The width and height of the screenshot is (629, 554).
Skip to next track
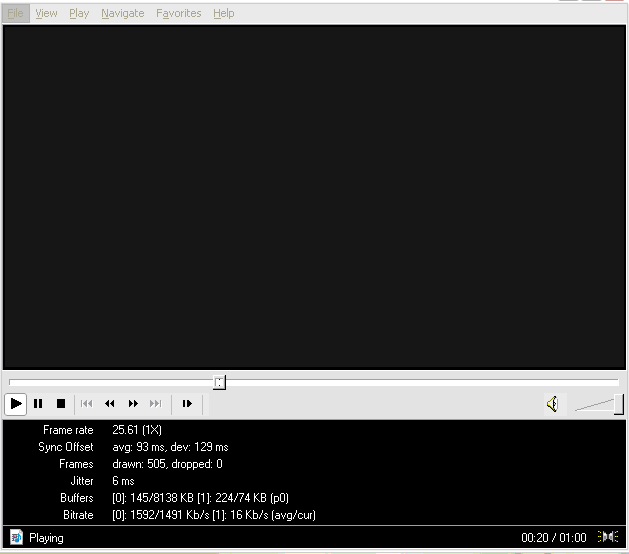coord(155,404)
